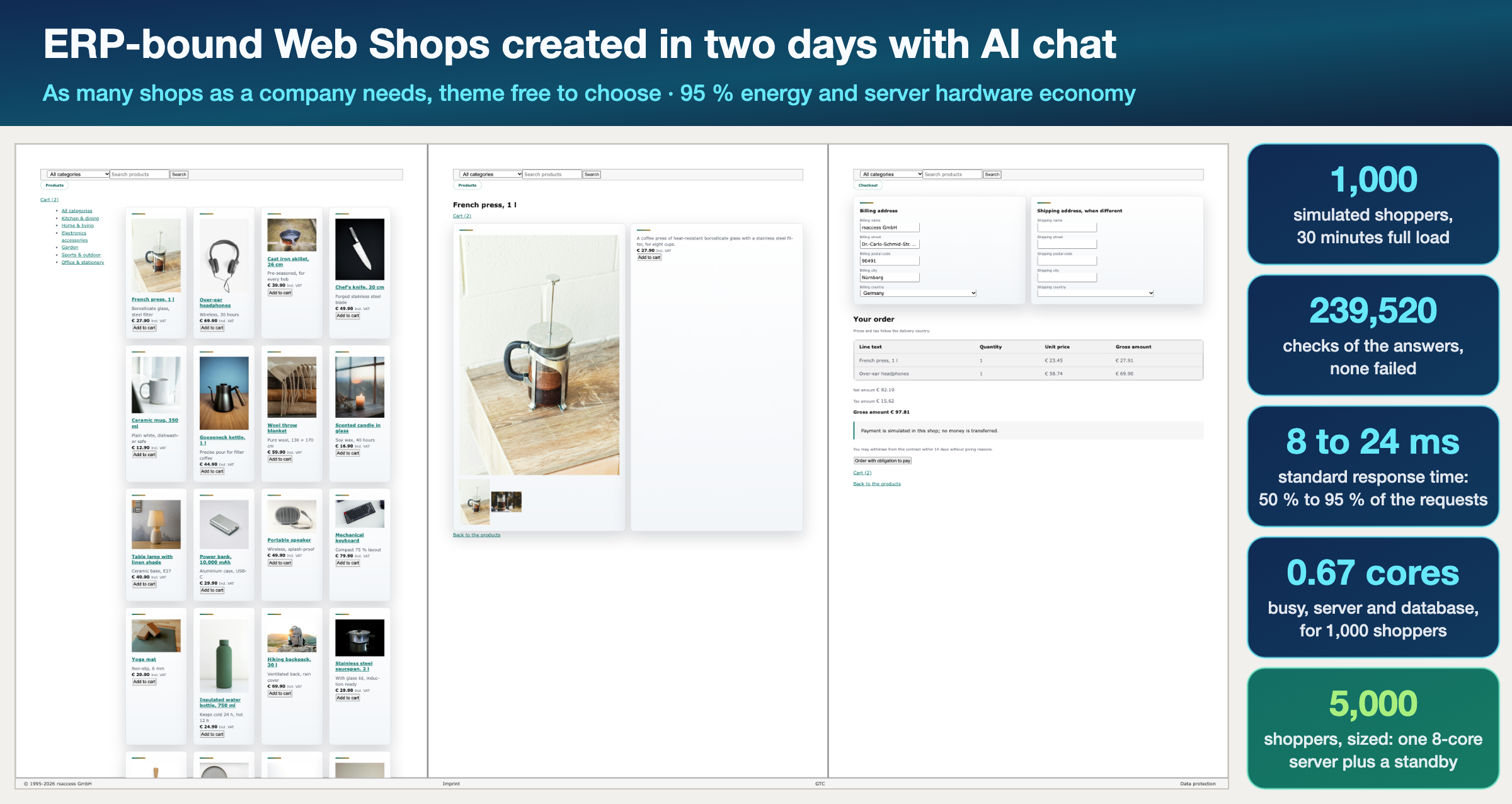
Task: Open the Imprint footer link
Action: click(x=451, y=784)
